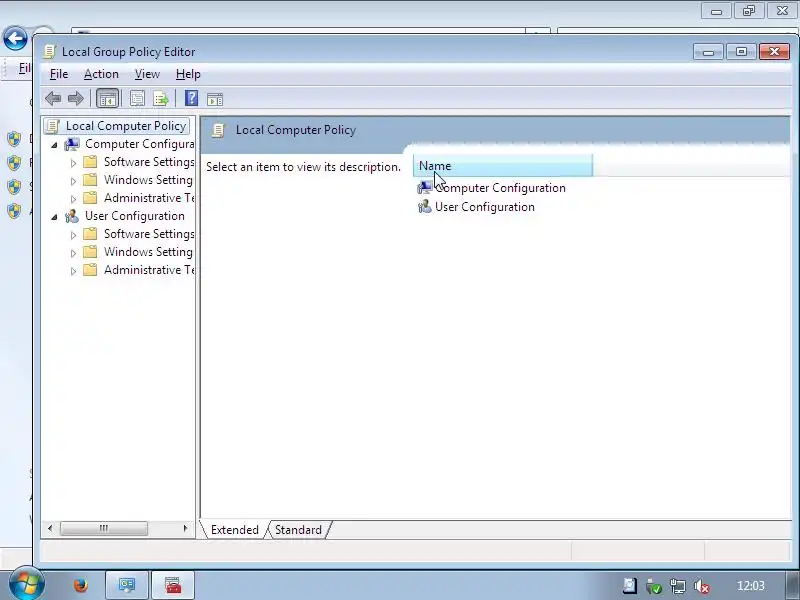Image resolution: width=800 pixels, height=600 pixels.
Task: Select Computer Configuration in the tree
Action: tap(140, 144)
